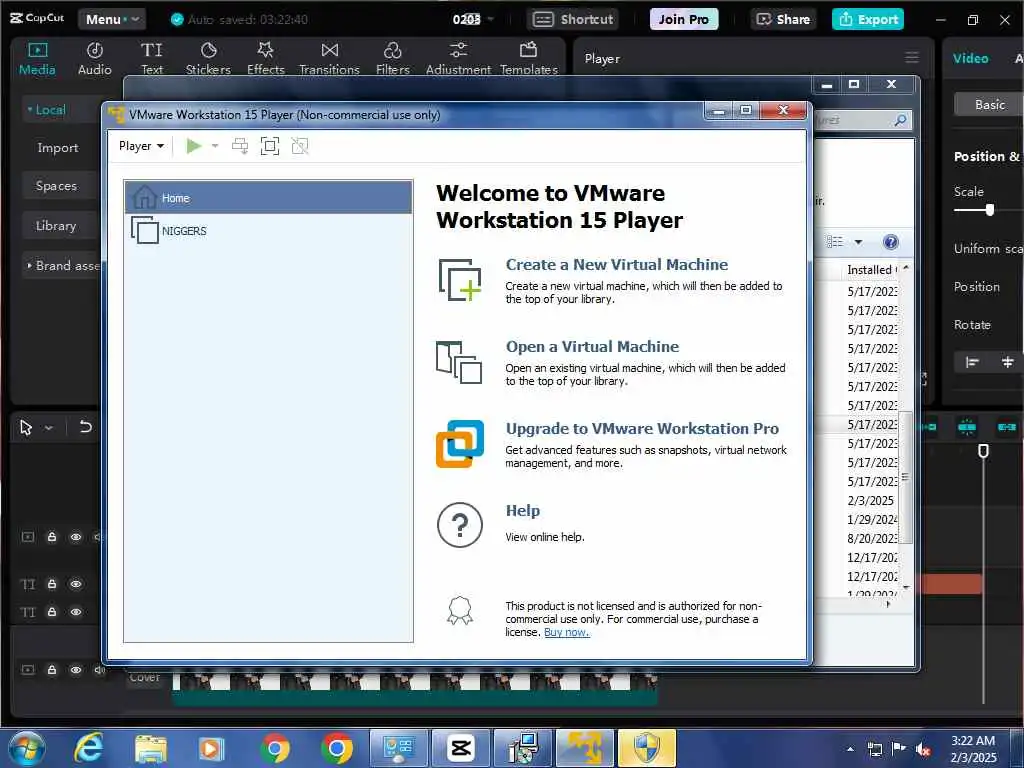1024x768 pixels.
Task: Open the Text tab in CapCut
Action: coord(152,59)
